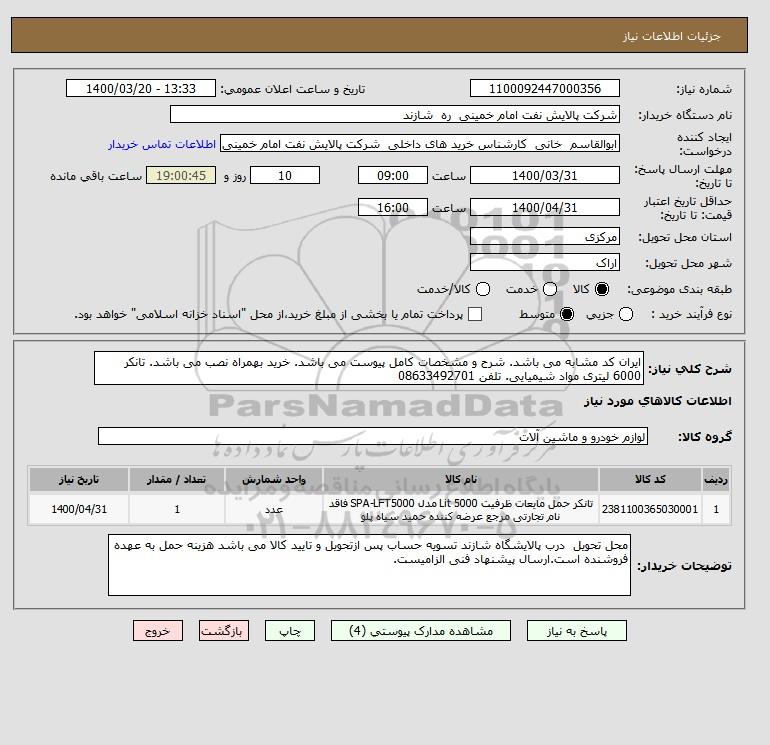Image resolution: width=770 pixels, height=745 pixels.
Task: Click the request creator field 'ابوالقاسم خانی'
Action: click(x=420, y=144)
